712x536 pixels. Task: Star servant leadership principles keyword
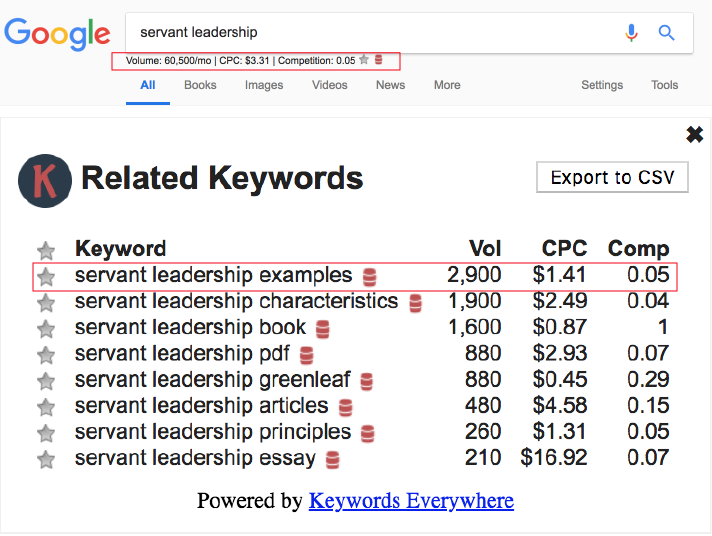click(46, 433)
